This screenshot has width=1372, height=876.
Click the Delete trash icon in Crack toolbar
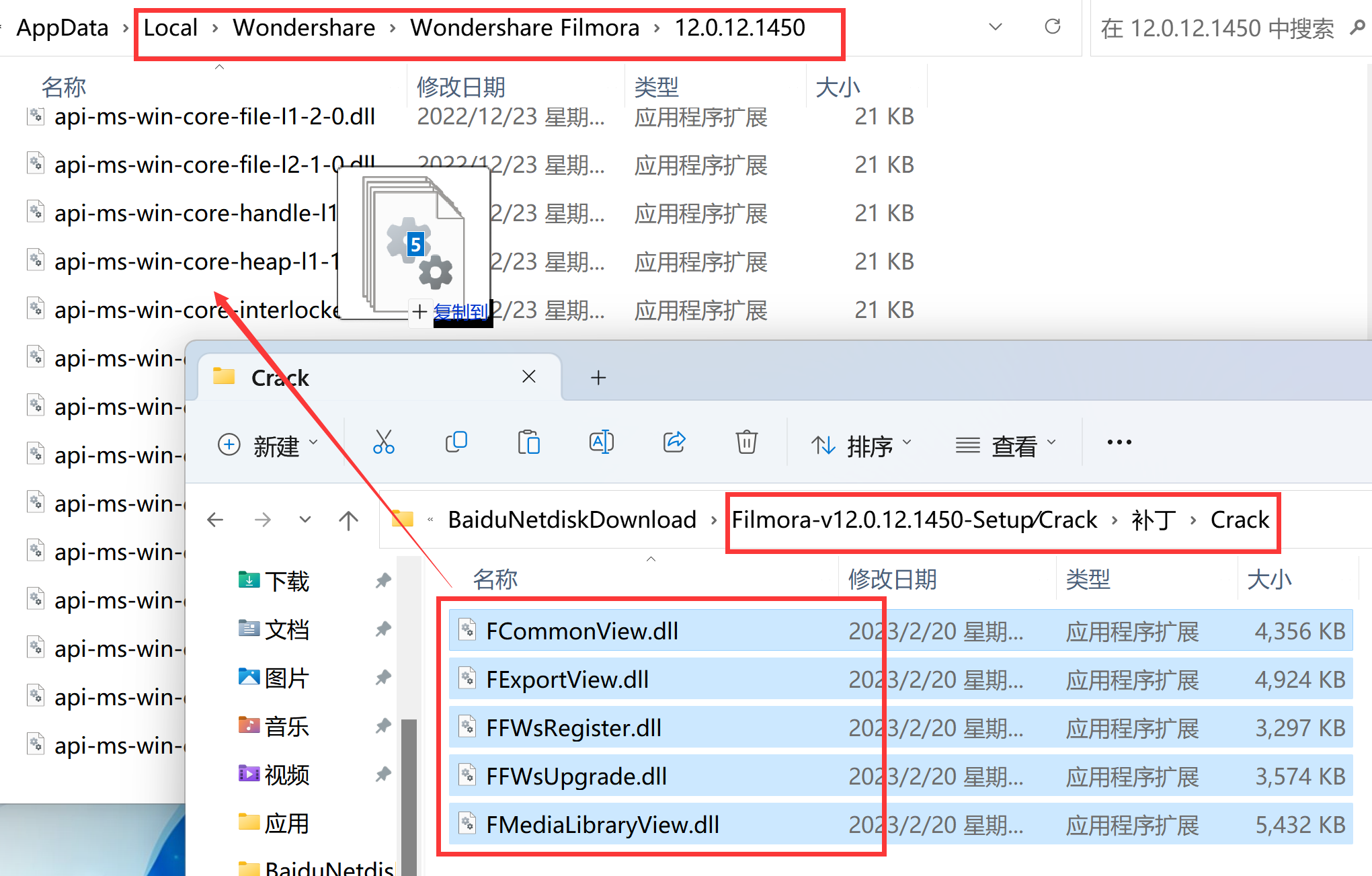[747, 443]
